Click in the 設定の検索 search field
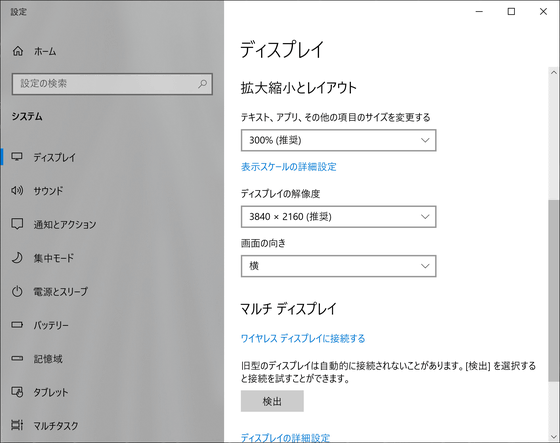This screenshot has height=443, width=560. point(112,84)
